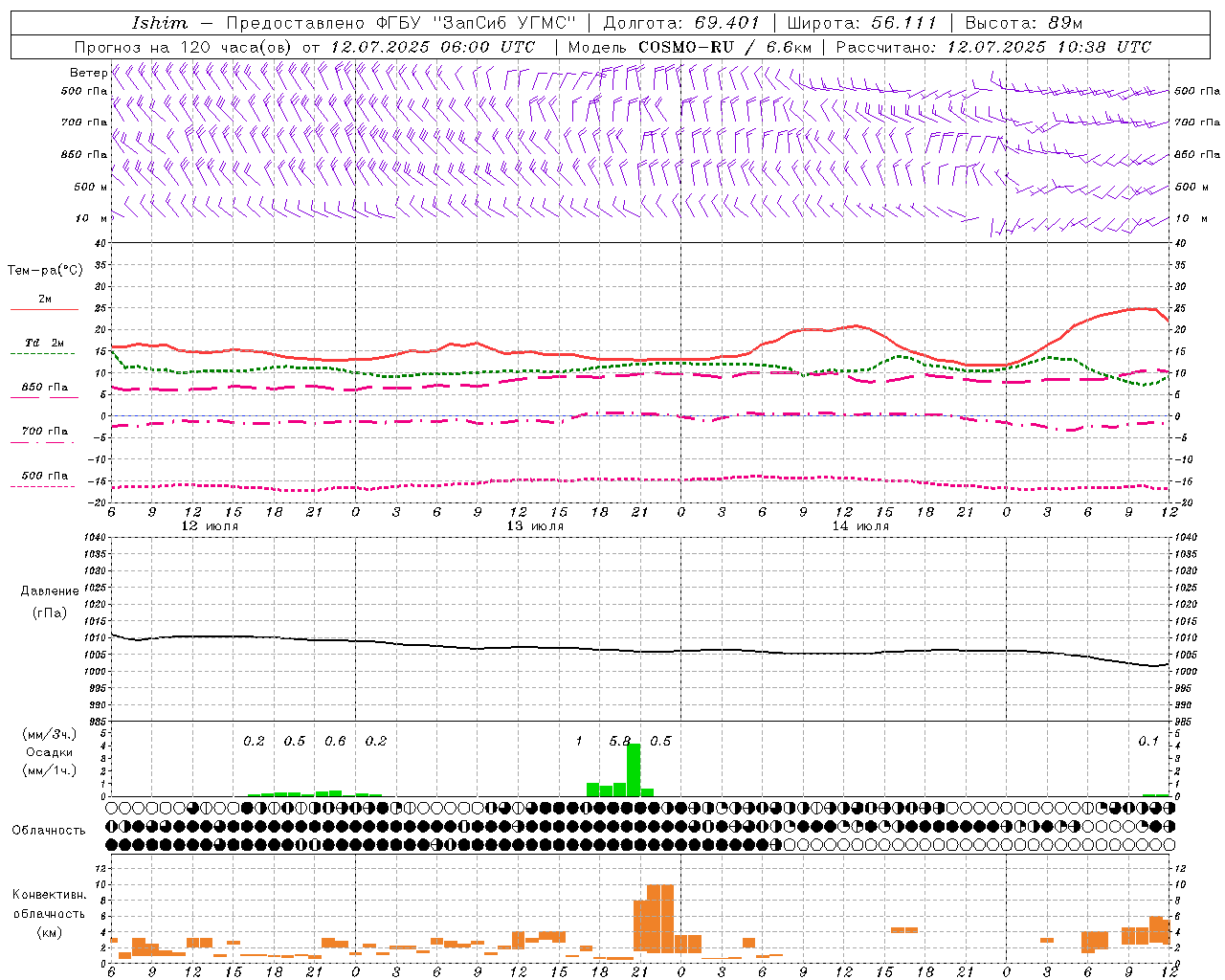Click the "Тем-ра(°C)" panel label

pyautogui.click(x=46, y=271)
